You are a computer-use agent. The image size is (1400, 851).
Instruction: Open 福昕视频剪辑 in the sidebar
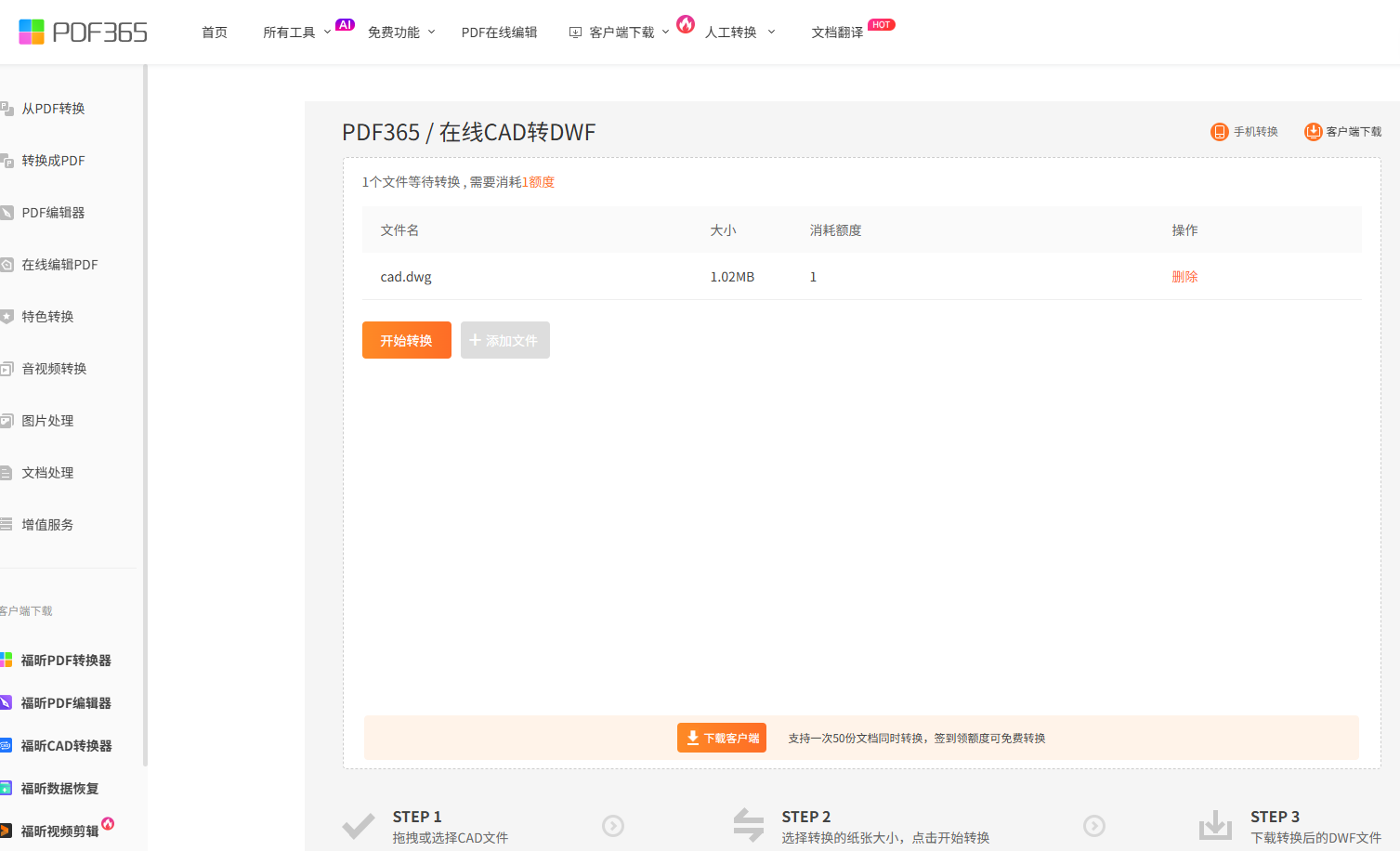click(59, 831)
